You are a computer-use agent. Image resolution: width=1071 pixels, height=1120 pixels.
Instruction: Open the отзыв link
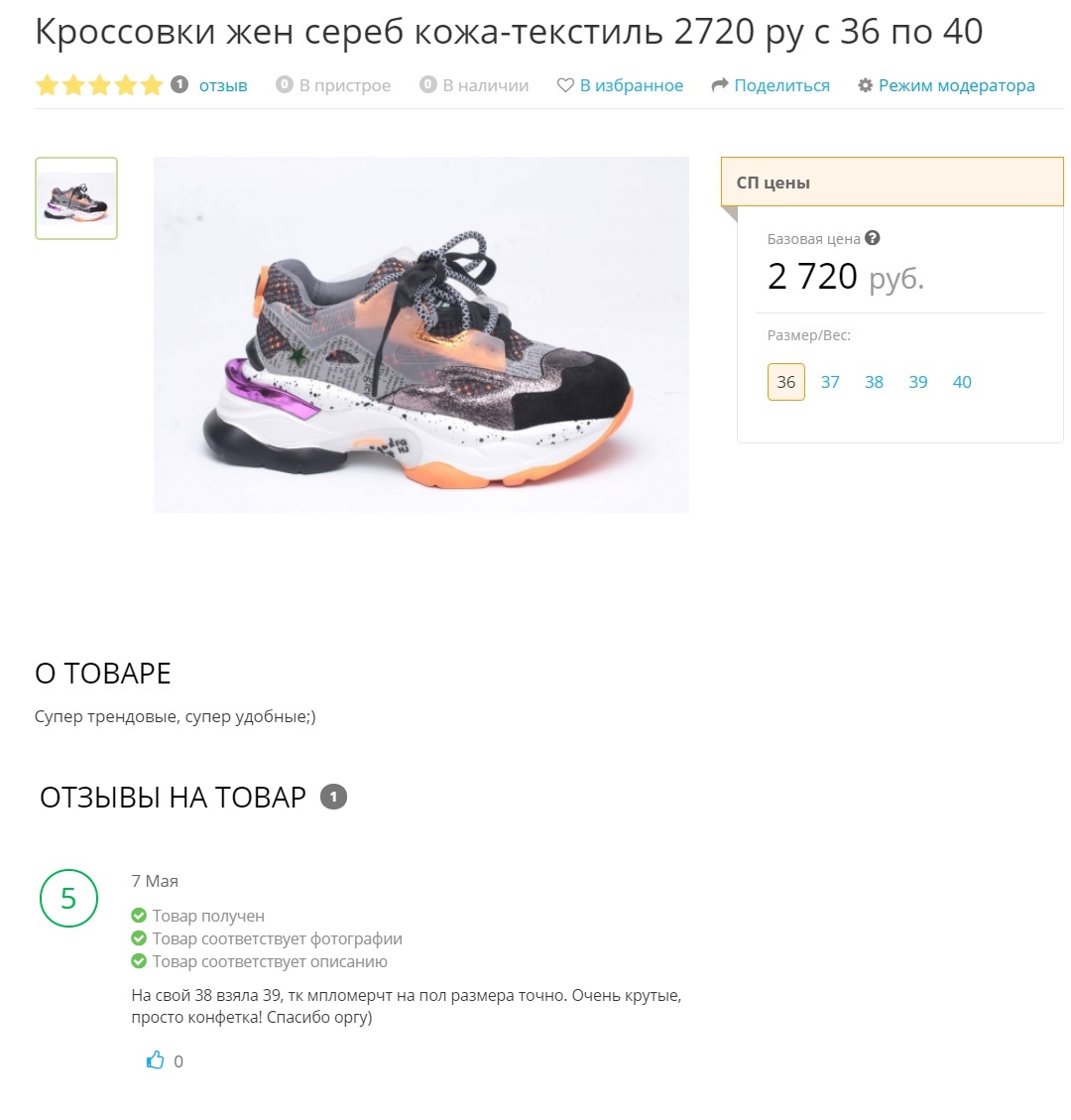point(223,85)
